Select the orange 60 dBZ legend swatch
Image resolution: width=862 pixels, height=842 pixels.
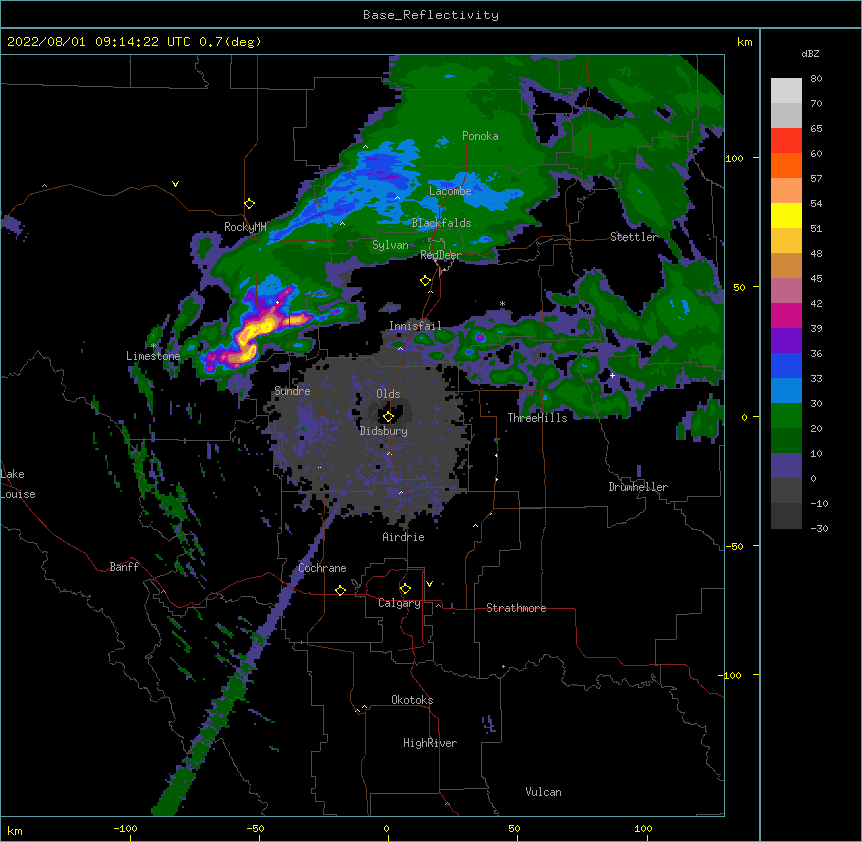pos(786,165)
